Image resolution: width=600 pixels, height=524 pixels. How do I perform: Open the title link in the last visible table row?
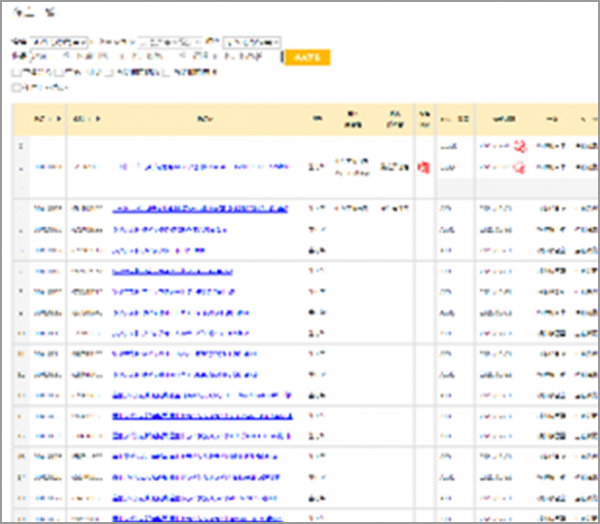(x=200, y=516)
